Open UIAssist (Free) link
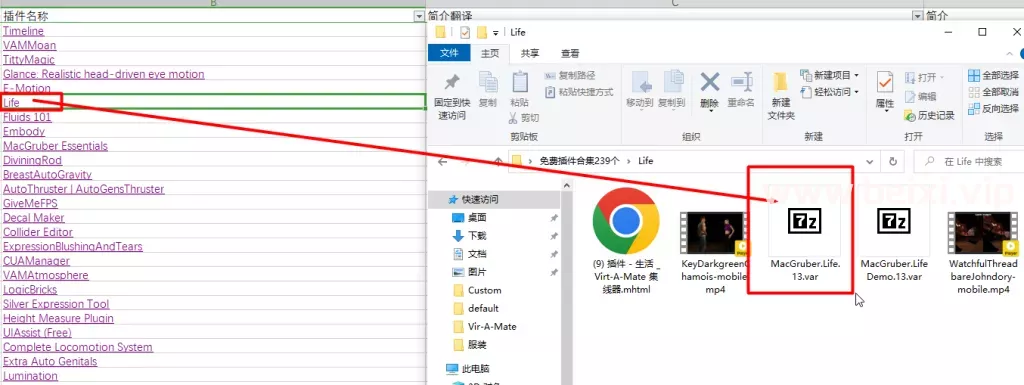The image size is (1024, 385). coord(37,332)
